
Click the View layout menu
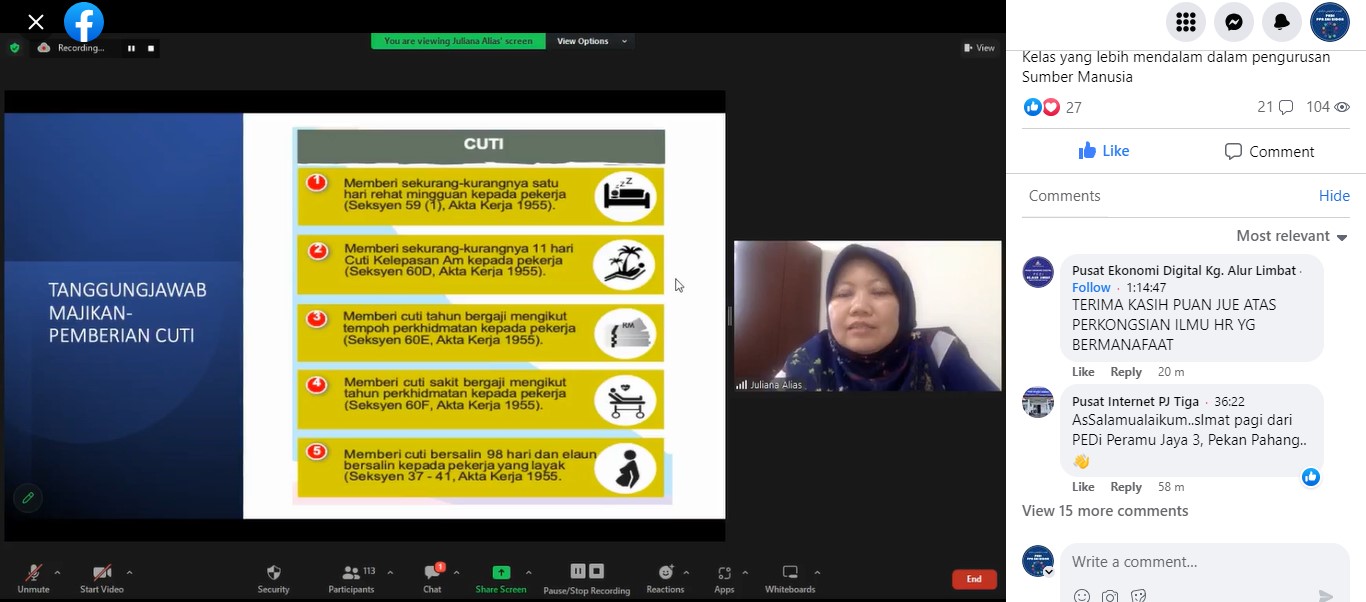click(x=979, y=48)
